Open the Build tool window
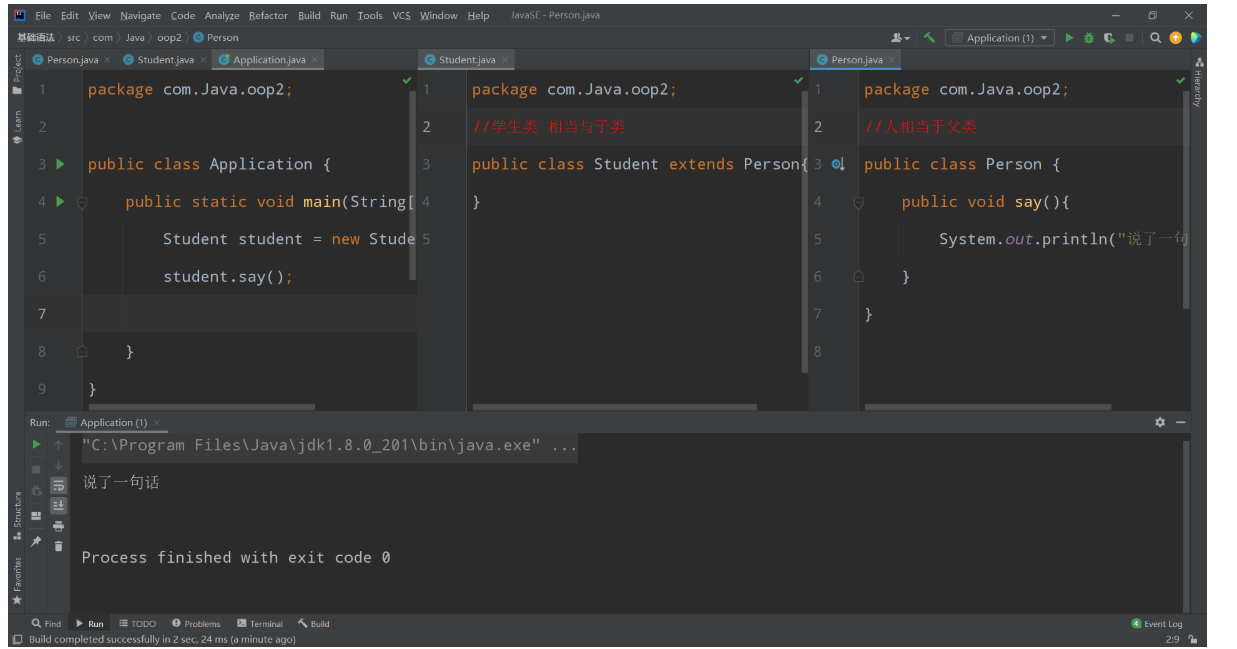The image size is (1237, 649). [313, 623]
